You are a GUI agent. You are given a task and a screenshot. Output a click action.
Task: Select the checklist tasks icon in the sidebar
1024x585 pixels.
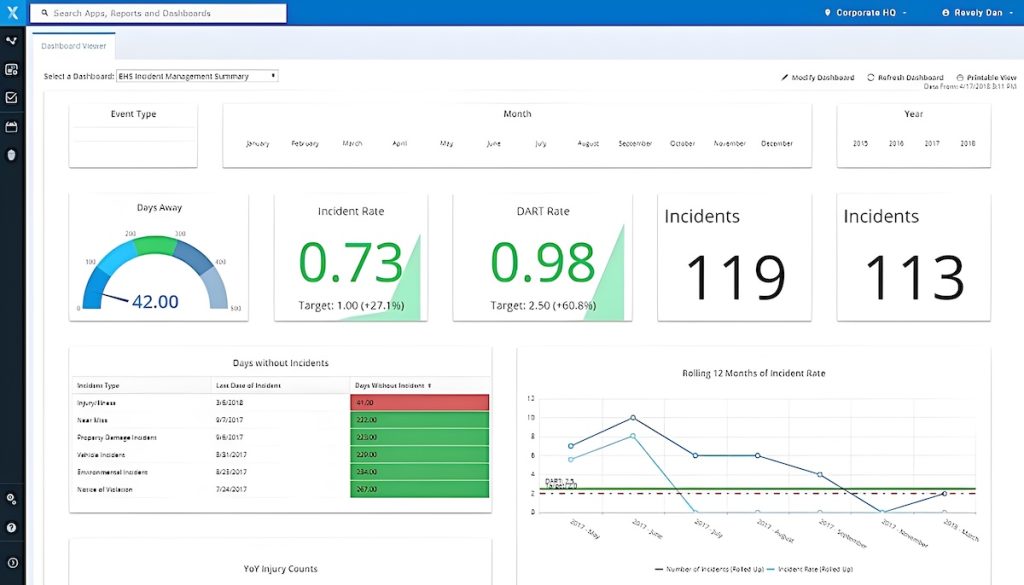pos(12,97)
